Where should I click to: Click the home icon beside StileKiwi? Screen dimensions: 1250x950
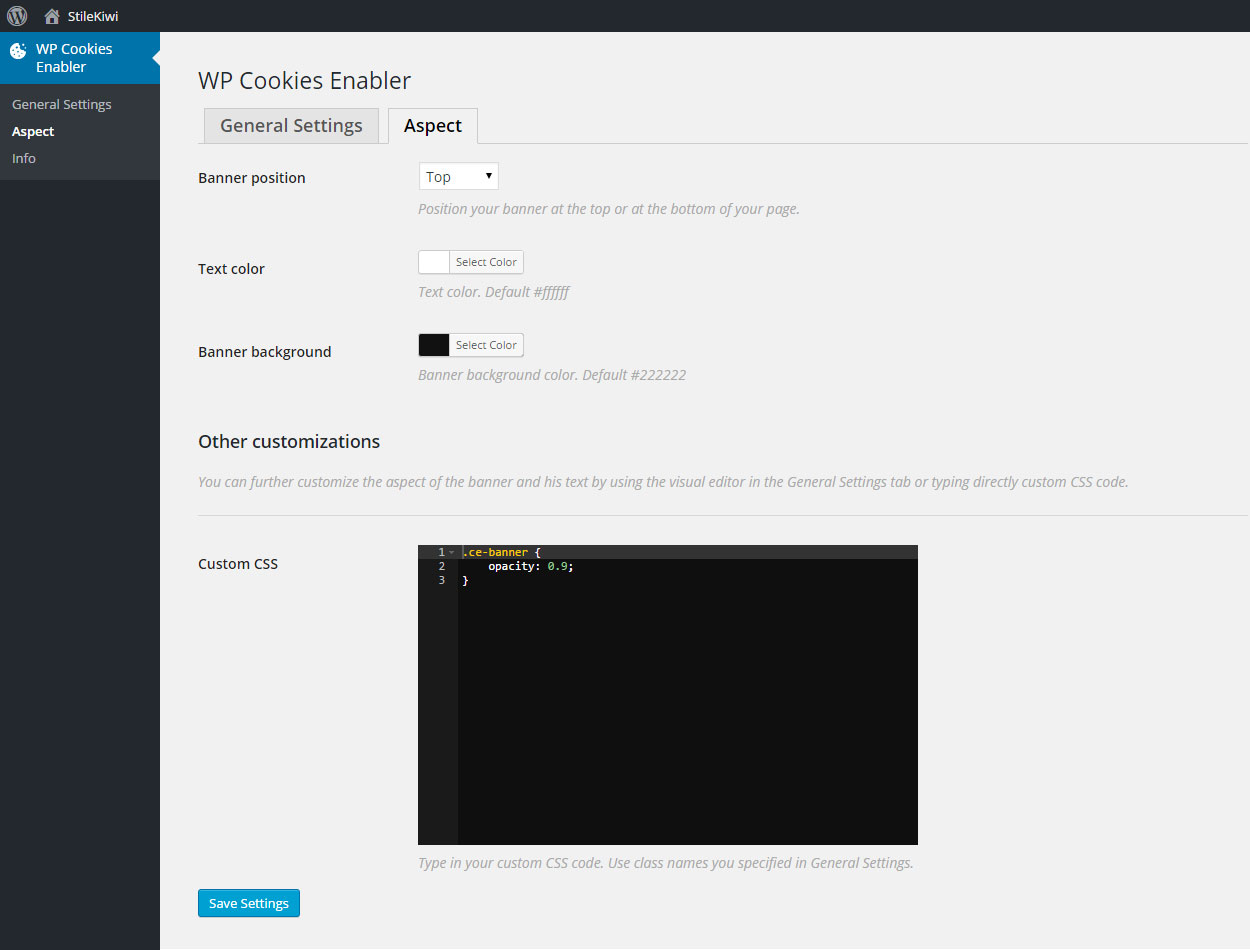[x=52, y=16]
